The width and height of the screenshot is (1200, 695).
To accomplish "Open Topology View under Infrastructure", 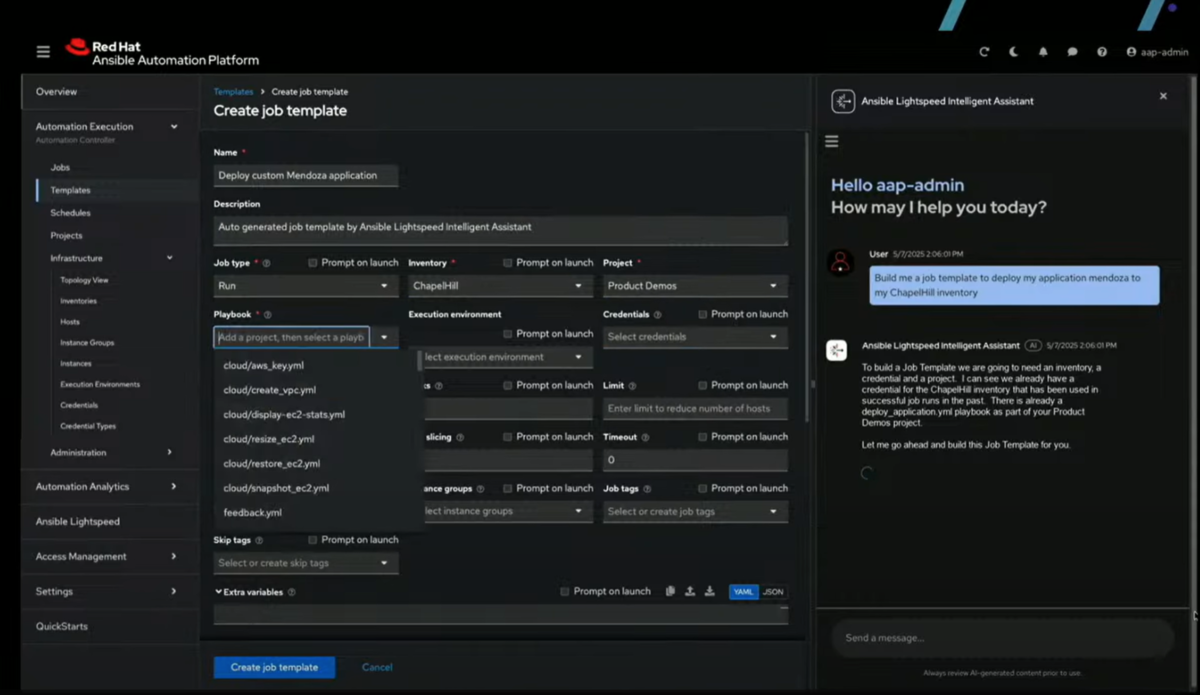I will pyautogui.click(x=84, y=280).
